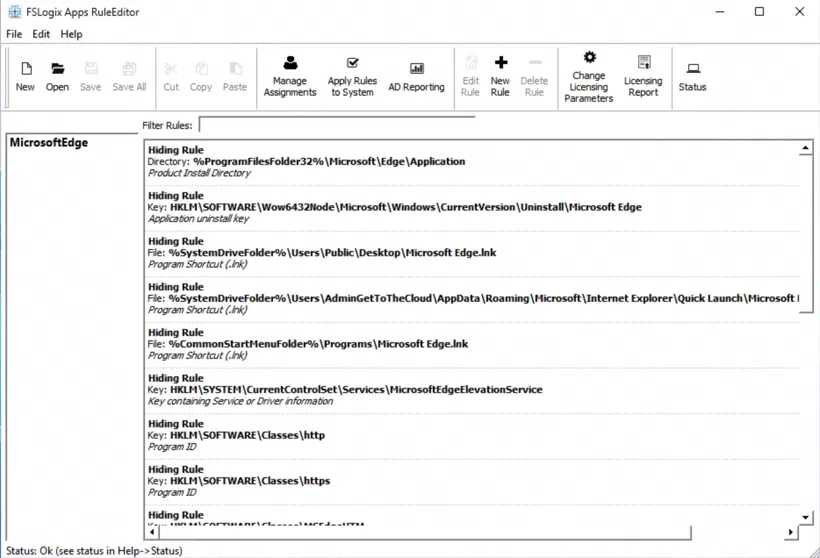Open the Help menu
The height and width of the screenshot is (558, 820).
click(x=71, y=34)
